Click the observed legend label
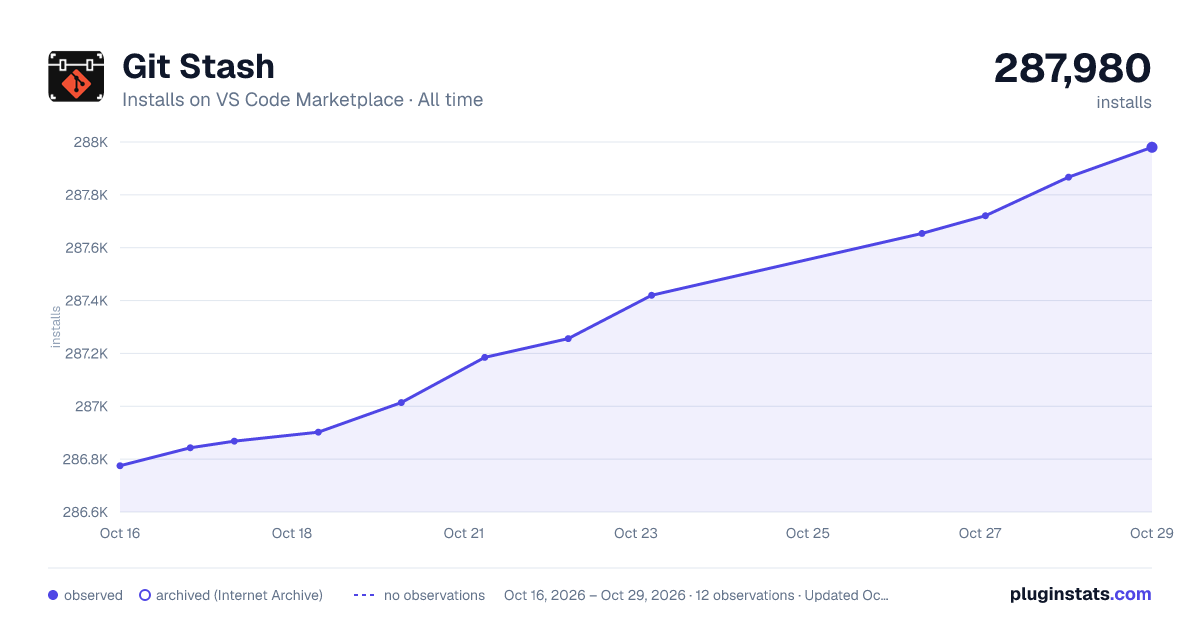This screenshot has width=1200, height=630. 93,595
